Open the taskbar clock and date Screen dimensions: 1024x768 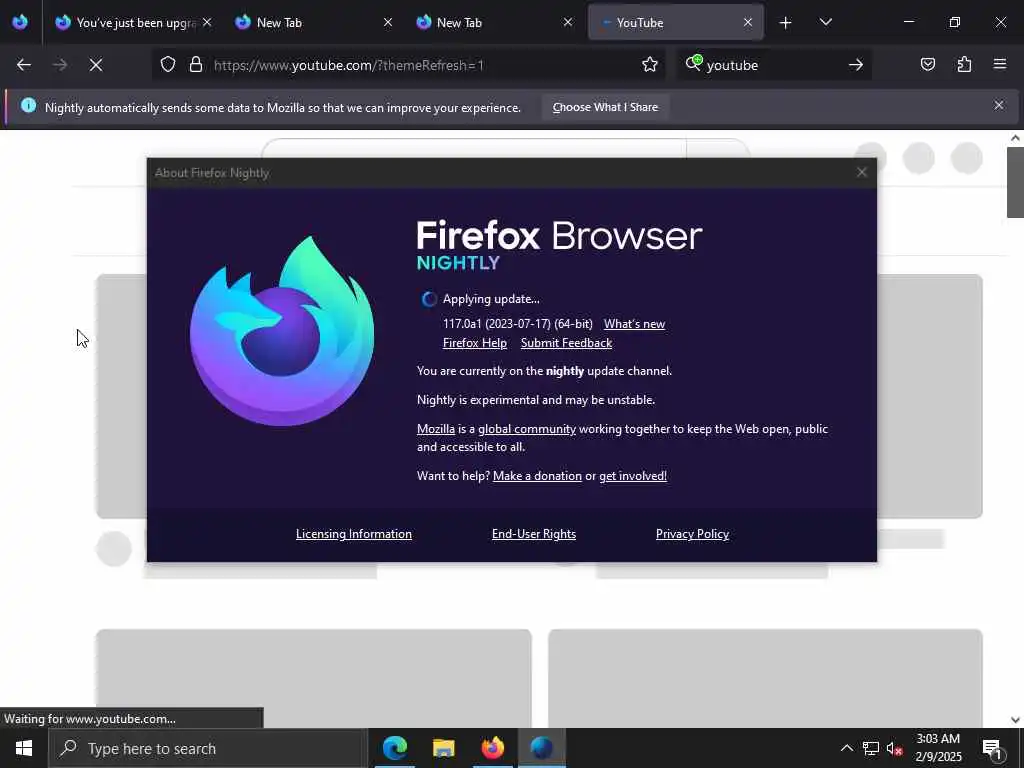938,748
